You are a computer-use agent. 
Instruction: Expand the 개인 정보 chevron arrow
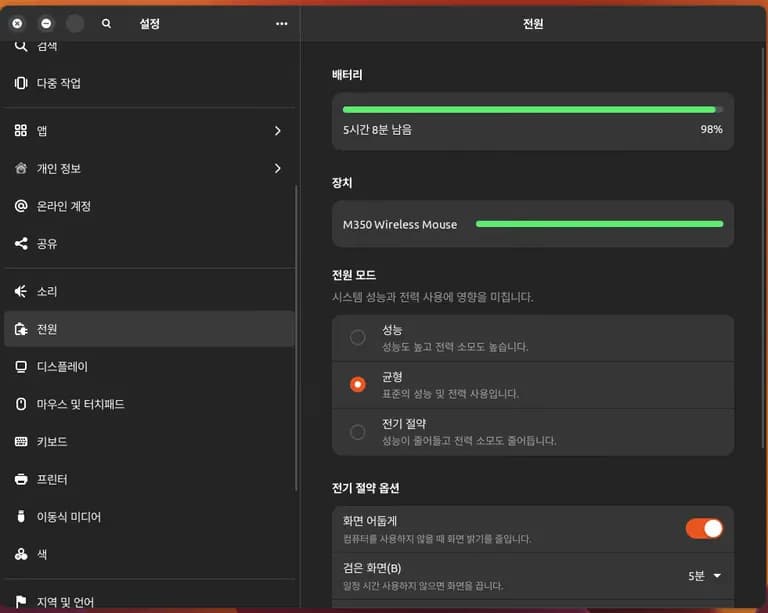(x=277, y=168)
